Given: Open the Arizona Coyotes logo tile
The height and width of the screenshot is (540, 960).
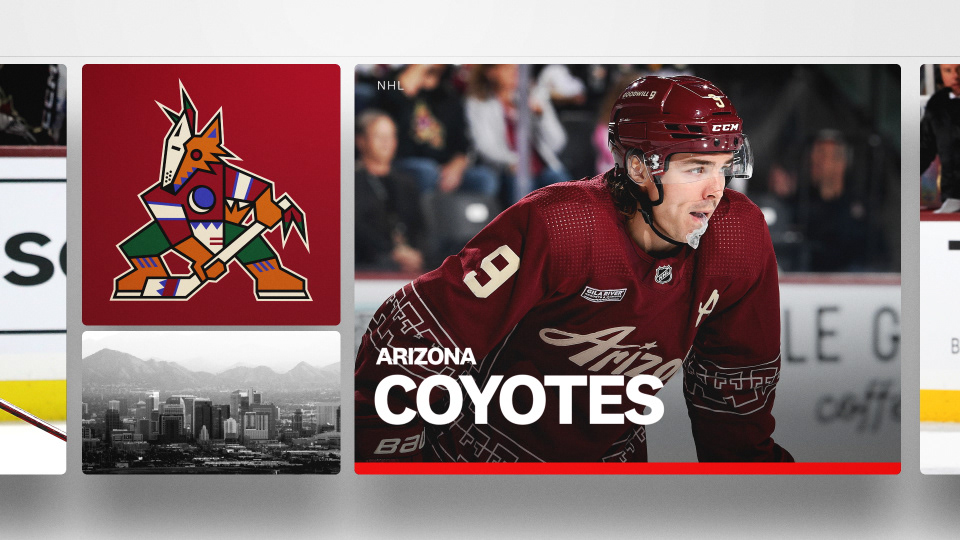Looking at the screenshot, I should pos(211,194).
